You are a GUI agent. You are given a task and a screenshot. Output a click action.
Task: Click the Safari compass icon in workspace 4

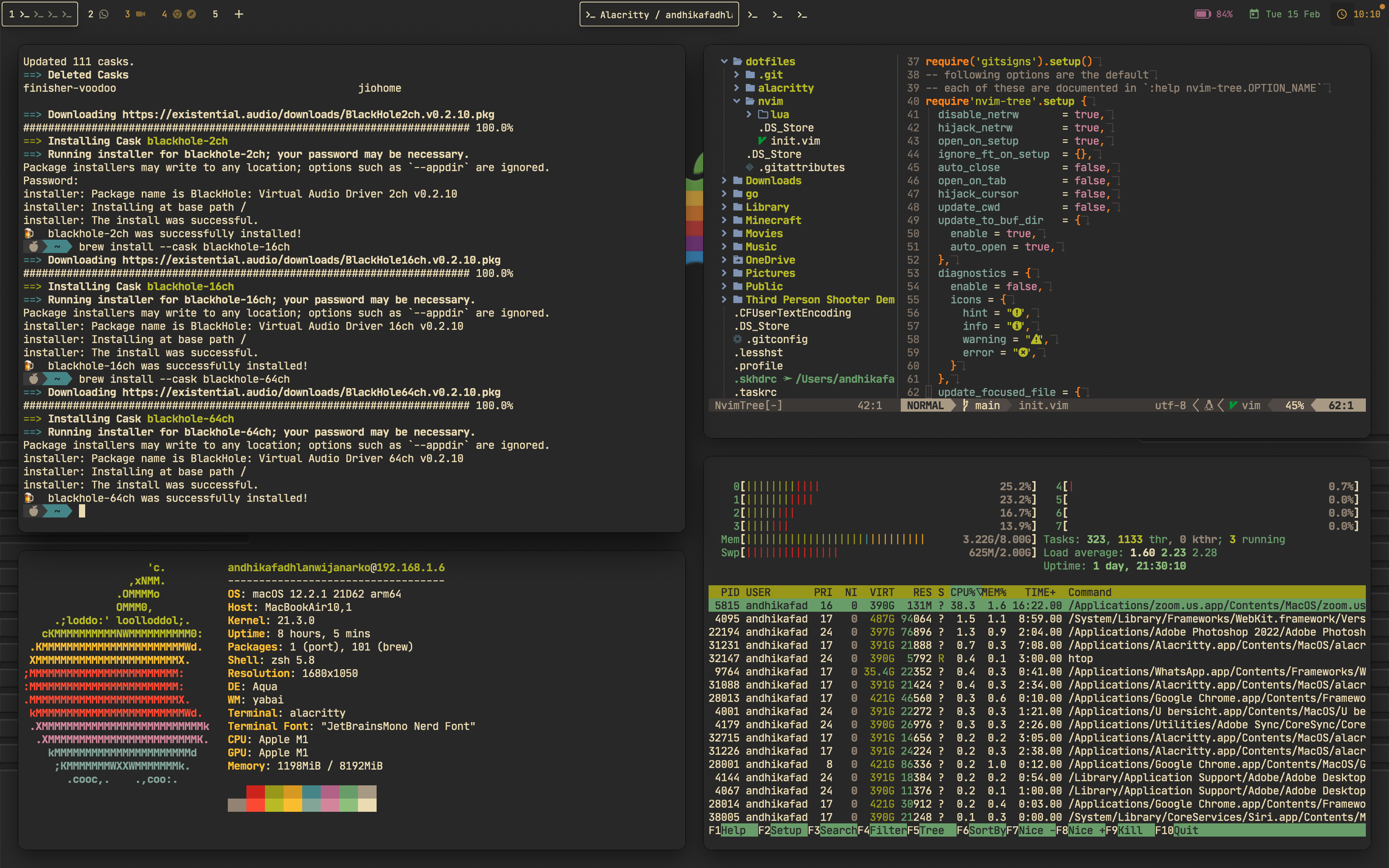192,14
